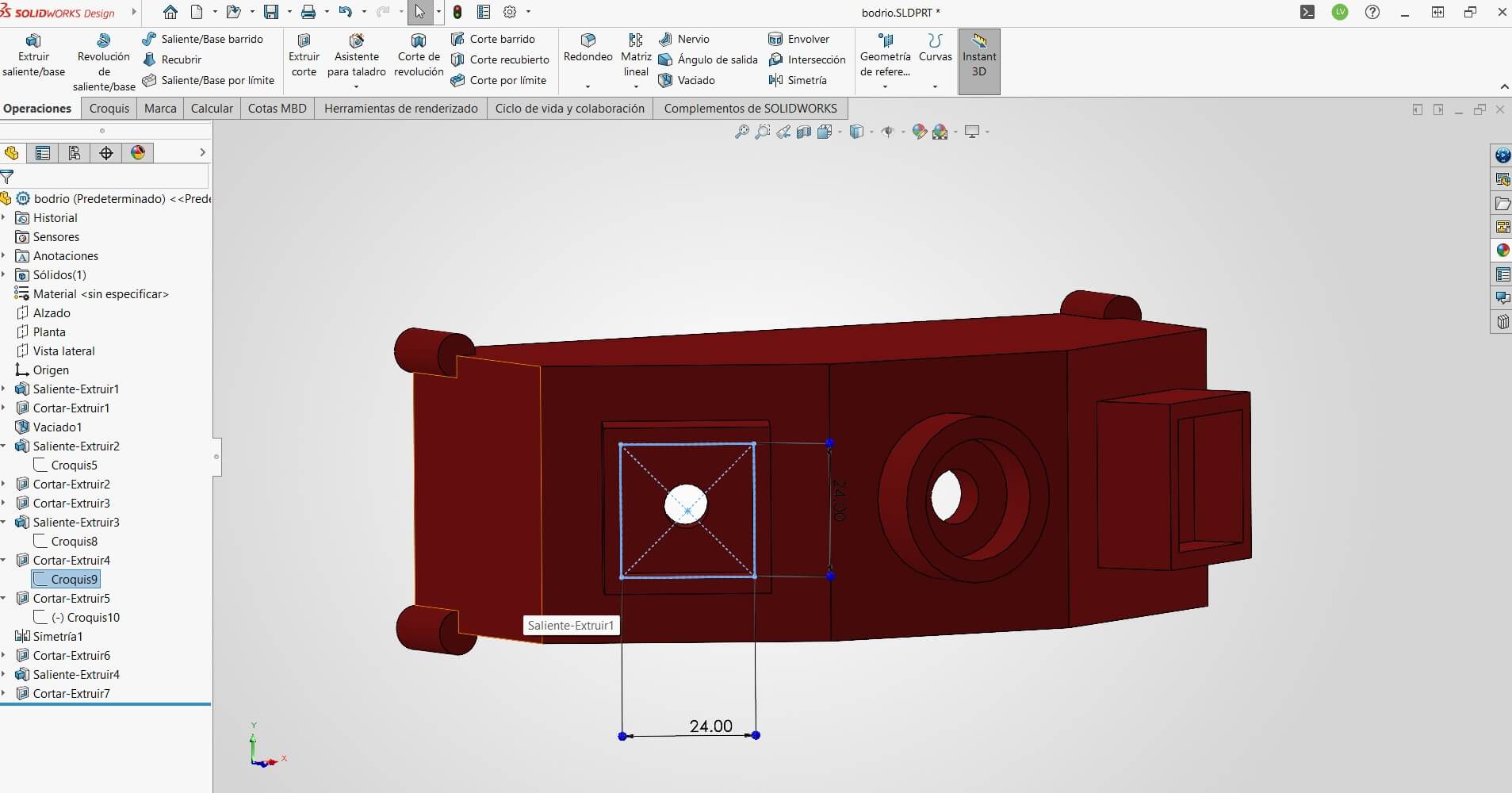1512x793 pixels.
Task: Click the Save disk icon
Action: (x=271, y=12)
